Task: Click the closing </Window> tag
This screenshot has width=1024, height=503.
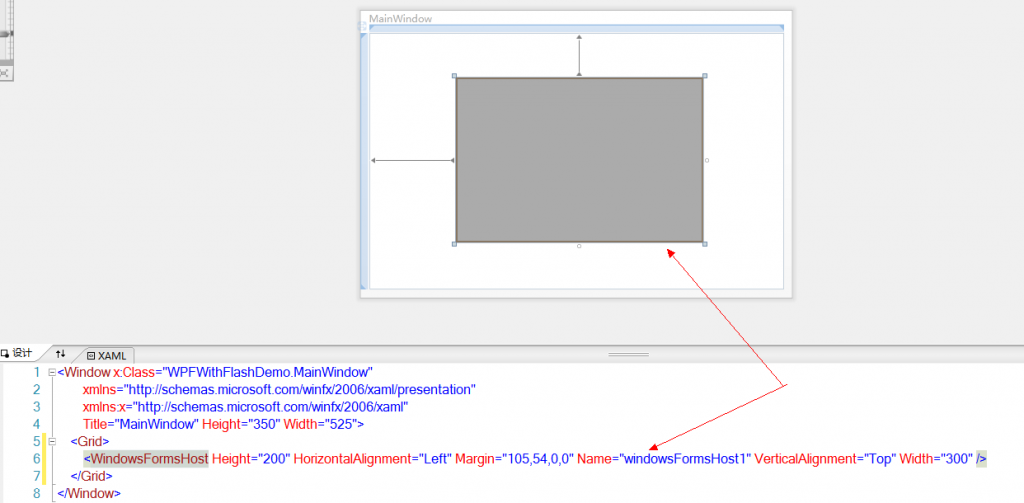Action: pyautogui.click(x=89, y=493)
